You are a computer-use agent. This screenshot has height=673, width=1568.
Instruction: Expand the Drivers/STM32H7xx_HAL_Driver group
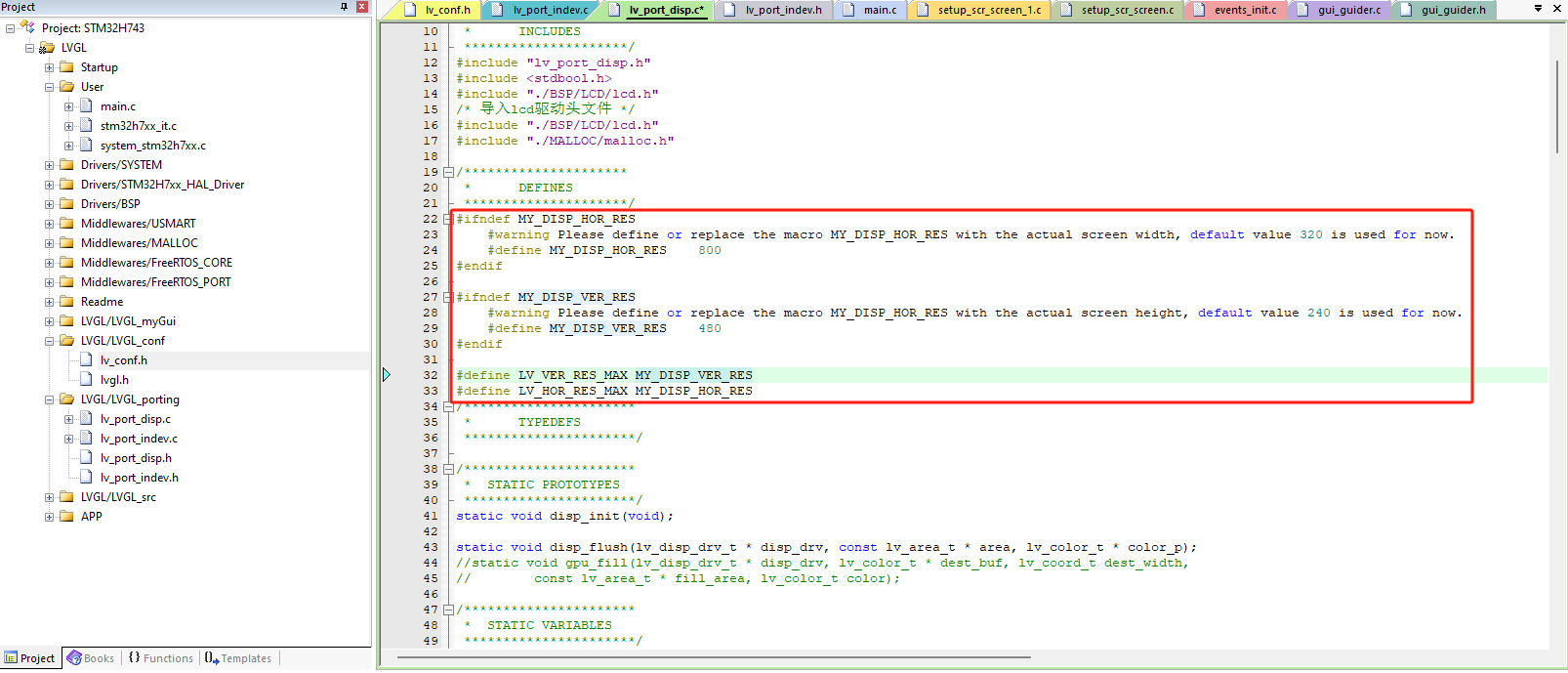(49, 185)
